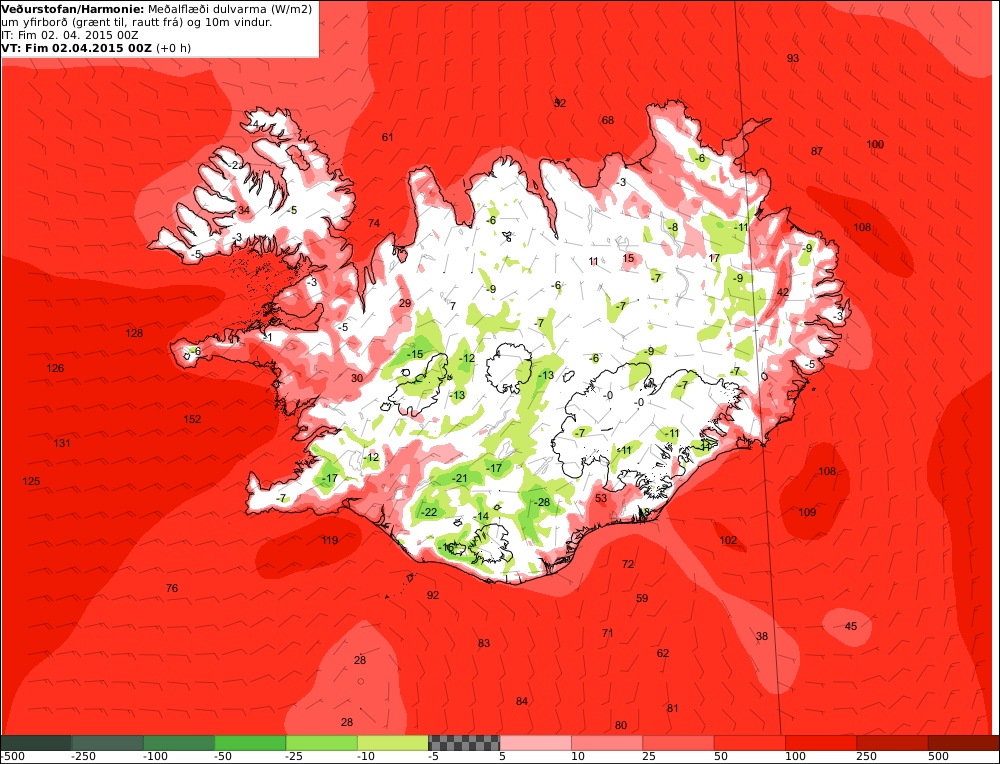Click the value 74 near the Westfjords
Image resolution: width=1000 pixels, height=764 pixels.
pyautogui.click(x=374, y=223)
